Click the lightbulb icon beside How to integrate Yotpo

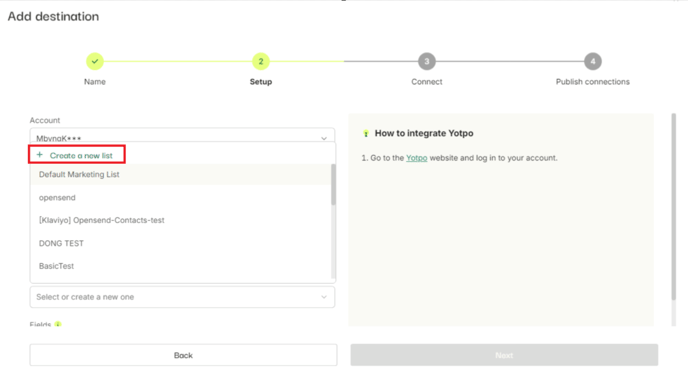(366, 133)
